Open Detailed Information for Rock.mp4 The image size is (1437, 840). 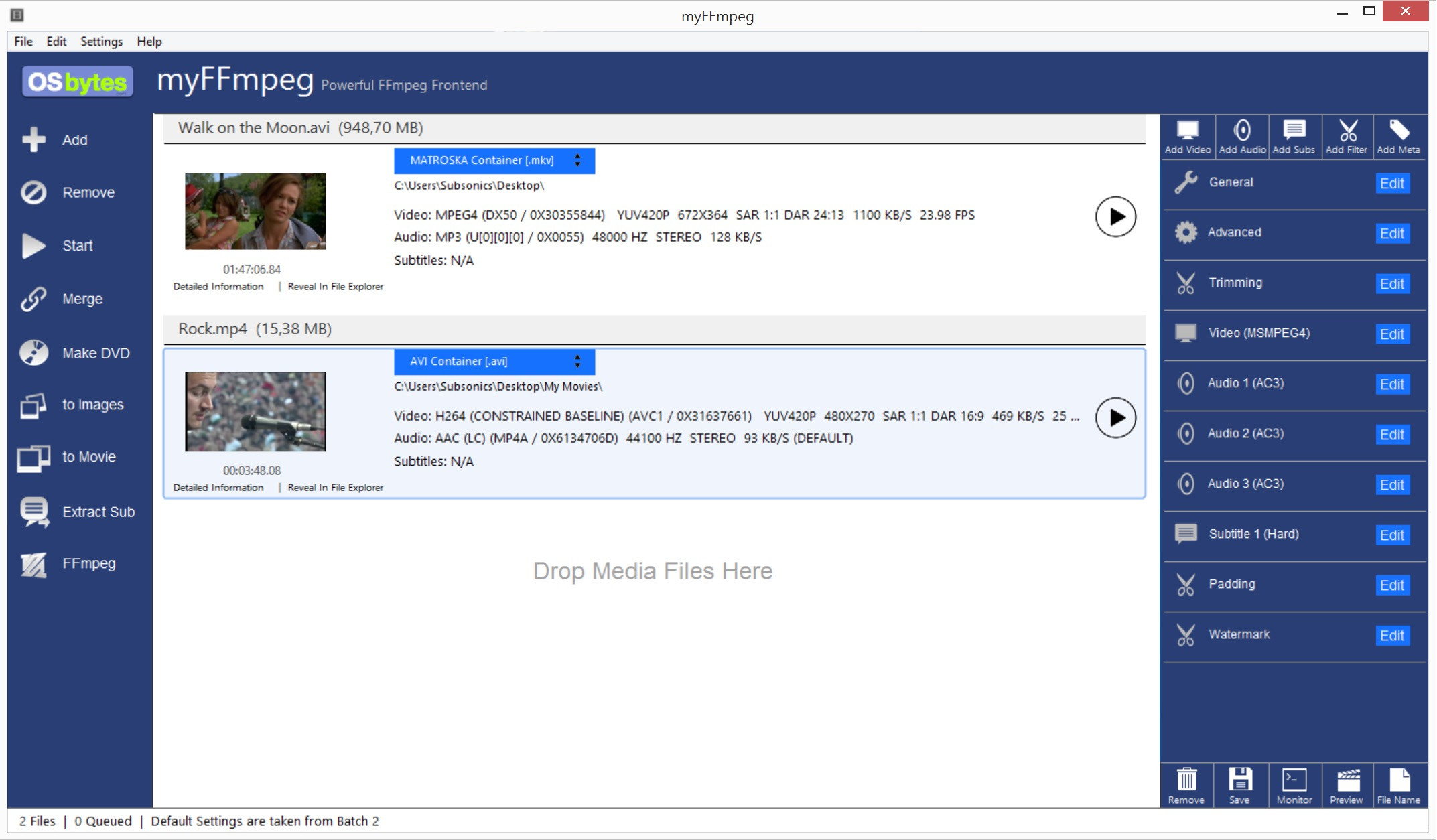[218, 488]
